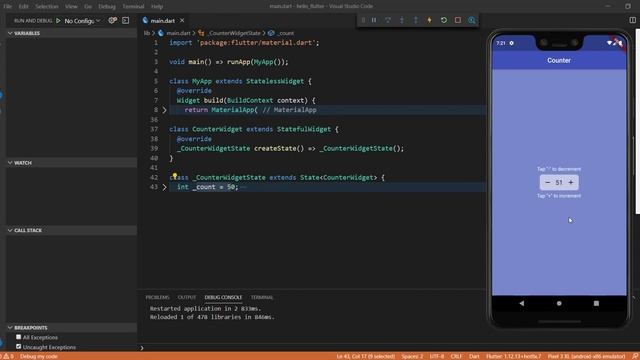Click the errors and warnings status icon
Viewport: 640px width, 360px height.
point(8,356)
